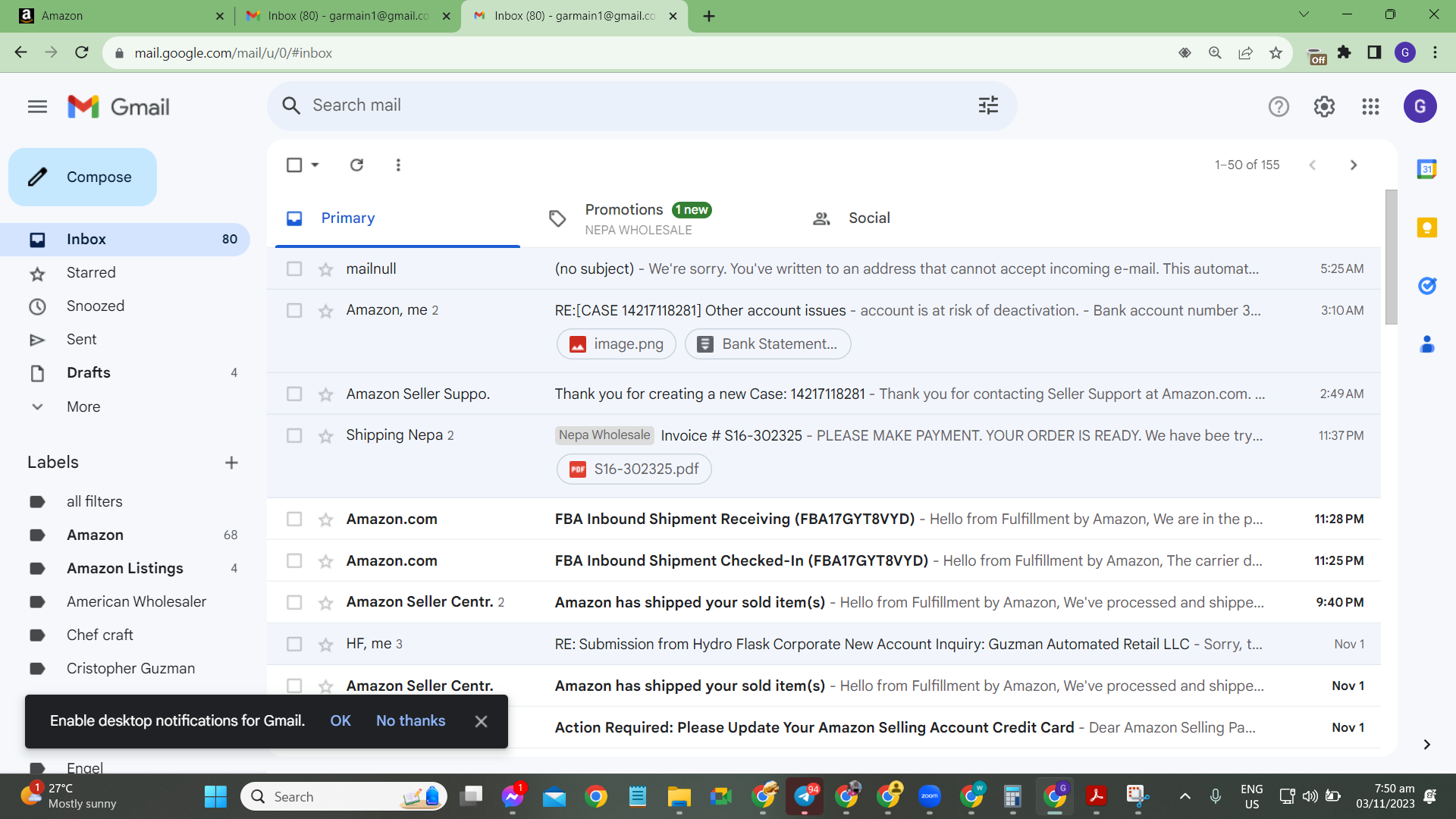This screenshot has width=1456, height=819.
Task: Create a new label with plus icon
Action: [231, 463]
